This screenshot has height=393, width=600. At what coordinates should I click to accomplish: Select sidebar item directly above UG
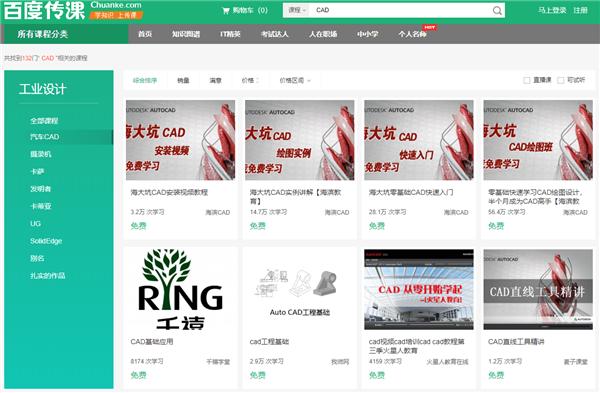tap(41, 206)
